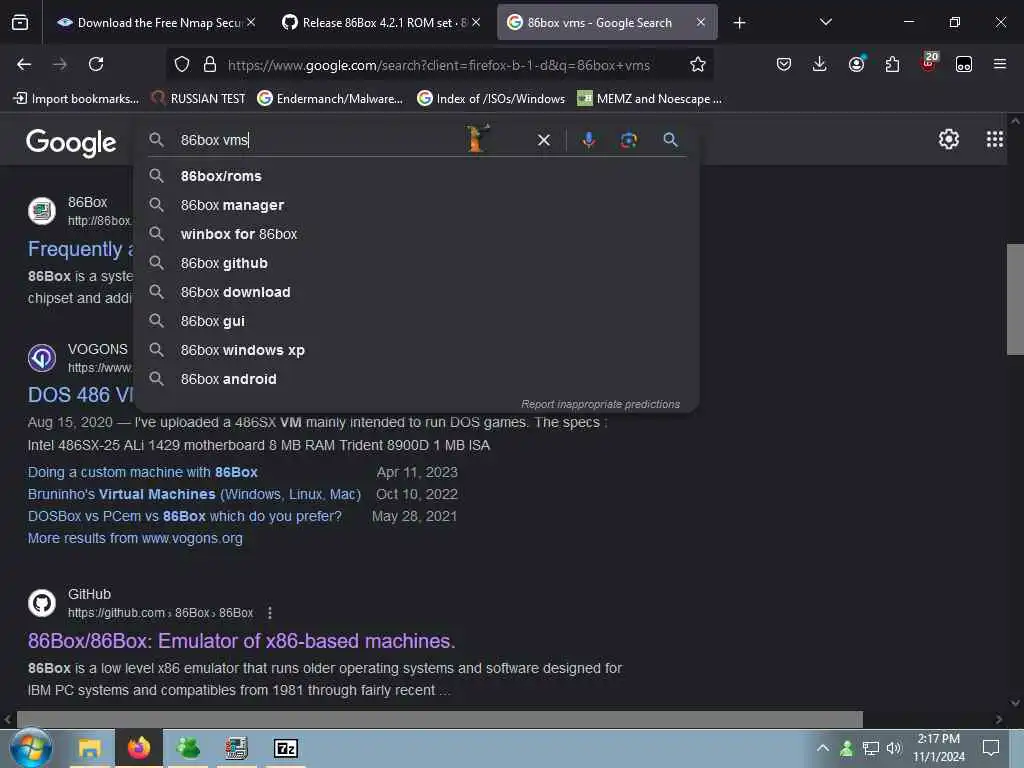
Task: Click the vertical page scrollbar thumb
Action: 1014,299
